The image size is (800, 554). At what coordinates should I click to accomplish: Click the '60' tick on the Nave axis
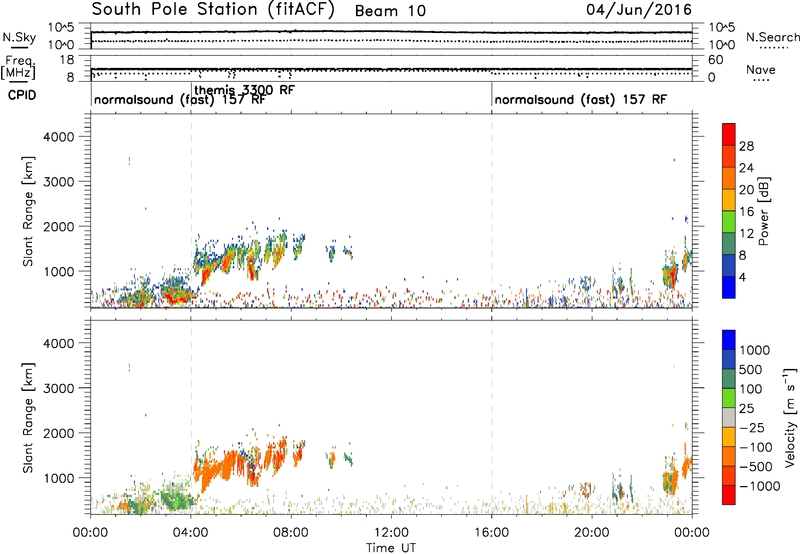pos(716,60)
